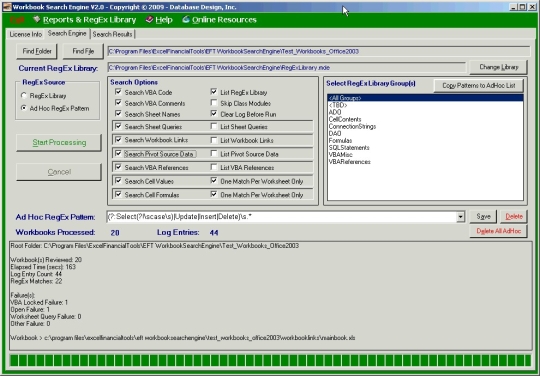This screenshot has width=540, height=376.
Task: Toggle Search VBA Code checkbox
Action: 118,92
